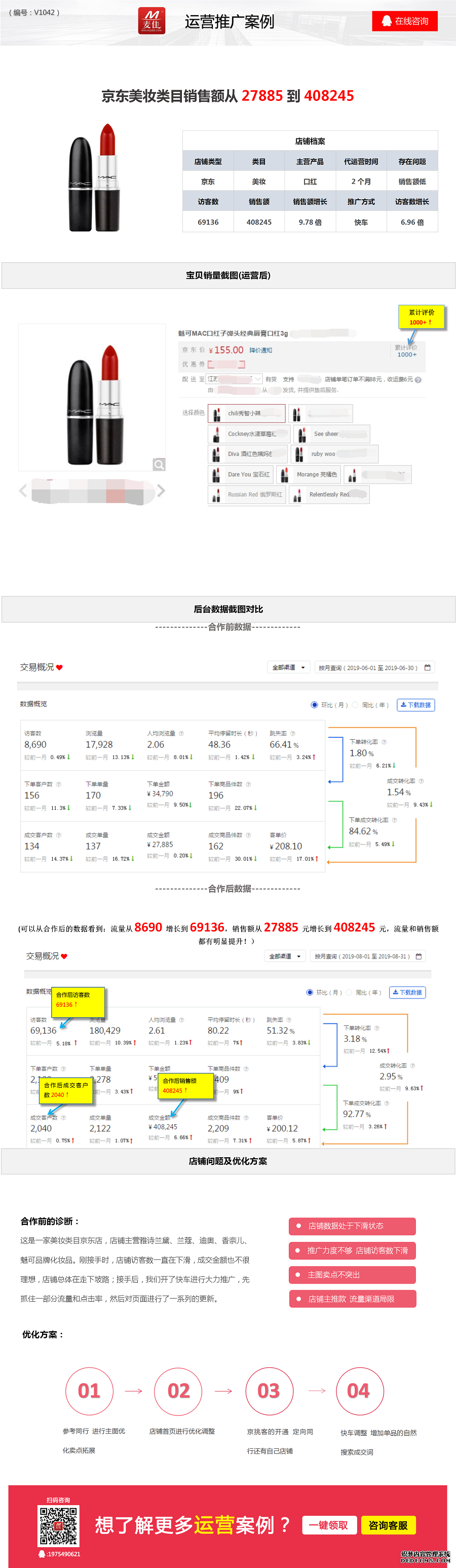Choose the Diva 酒红色 color option
456x1568 pixels.
pos(247,454)
